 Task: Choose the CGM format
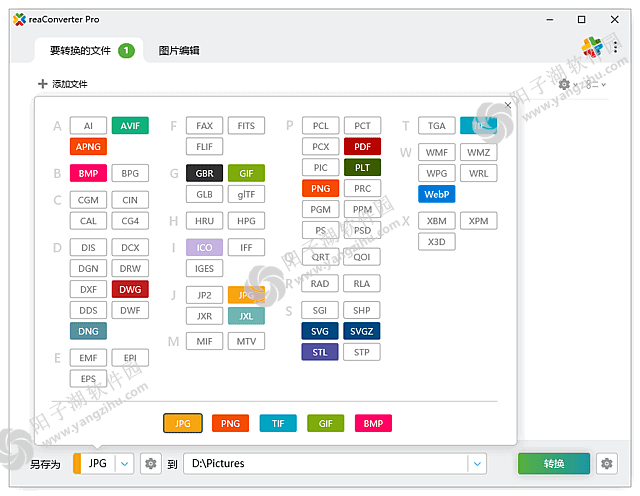pyautogui.click(x=88, y=200)
